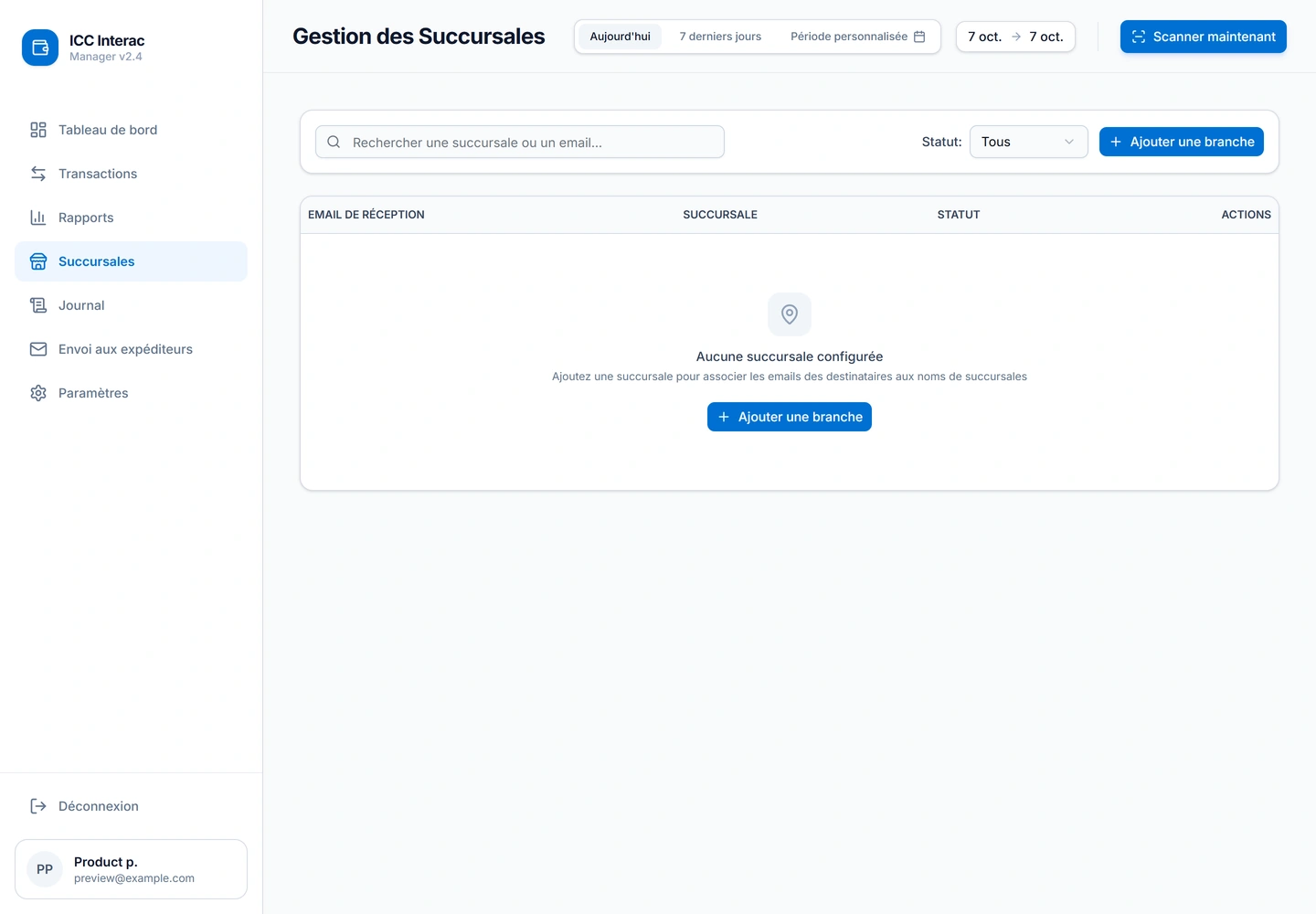Screen dimensions: 1316x914
Task: Open Paramètres settings page
Action: point(131,393)
